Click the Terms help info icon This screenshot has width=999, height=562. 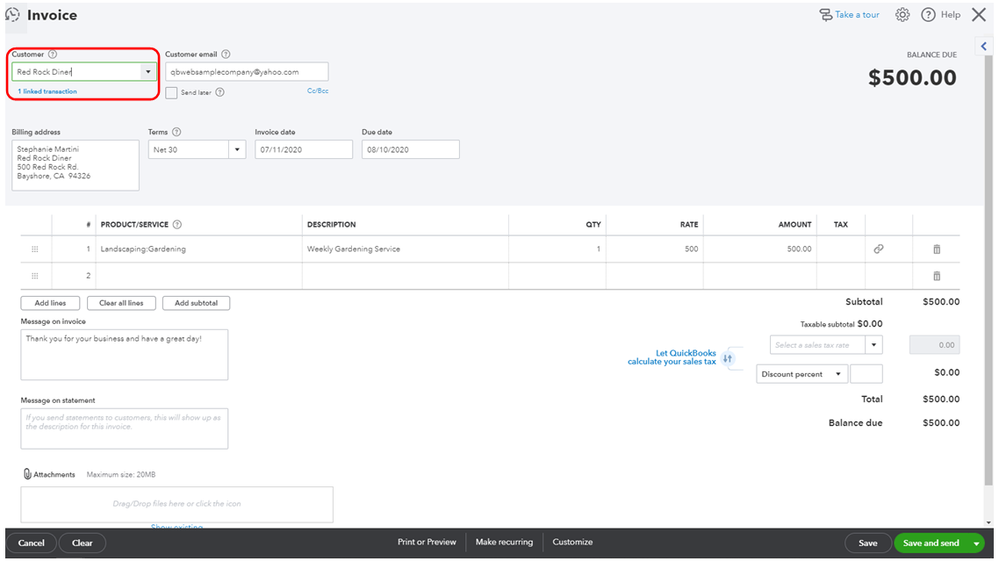177,132
